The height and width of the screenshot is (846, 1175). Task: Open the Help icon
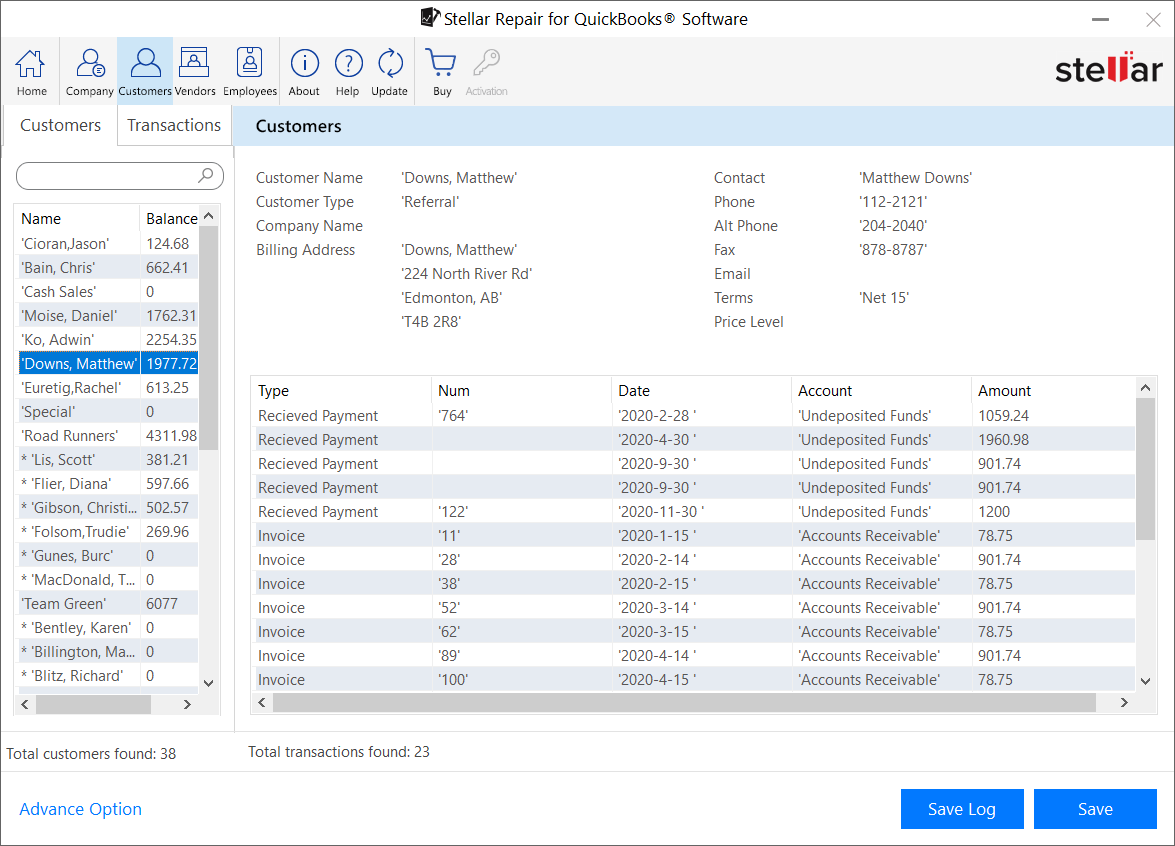click(348, 72)
